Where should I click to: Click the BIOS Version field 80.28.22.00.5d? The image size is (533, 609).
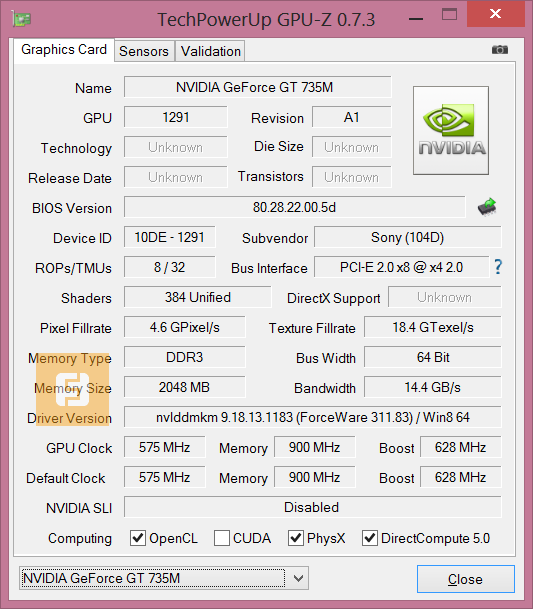294,207
